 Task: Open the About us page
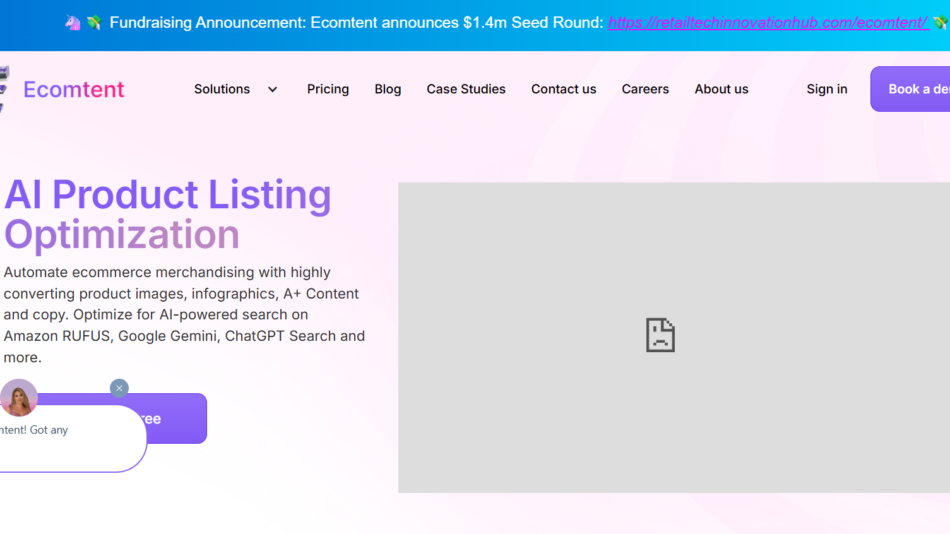click(721, 89)
